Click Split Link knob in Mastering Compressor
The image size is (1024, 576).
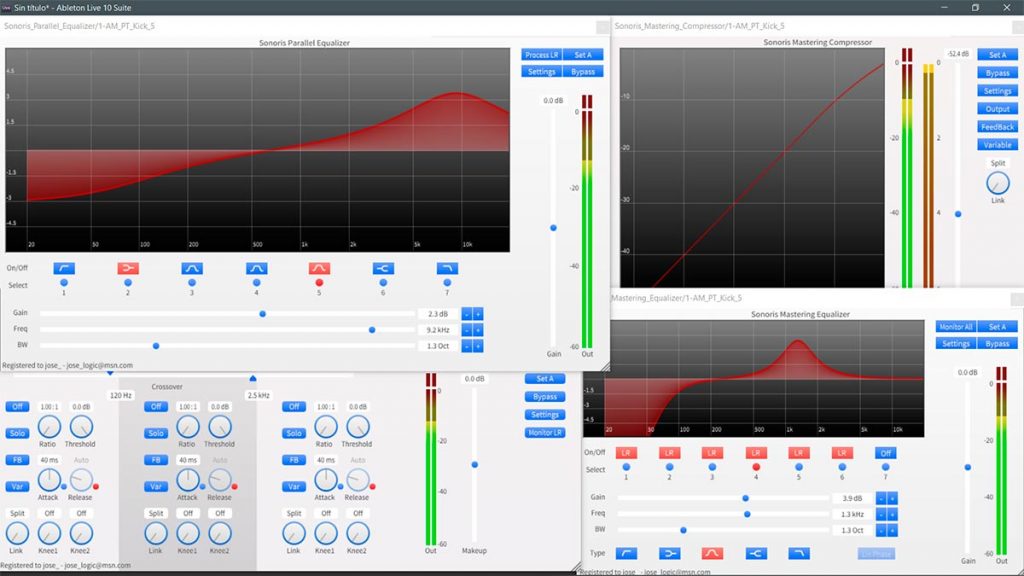(998, 184)
